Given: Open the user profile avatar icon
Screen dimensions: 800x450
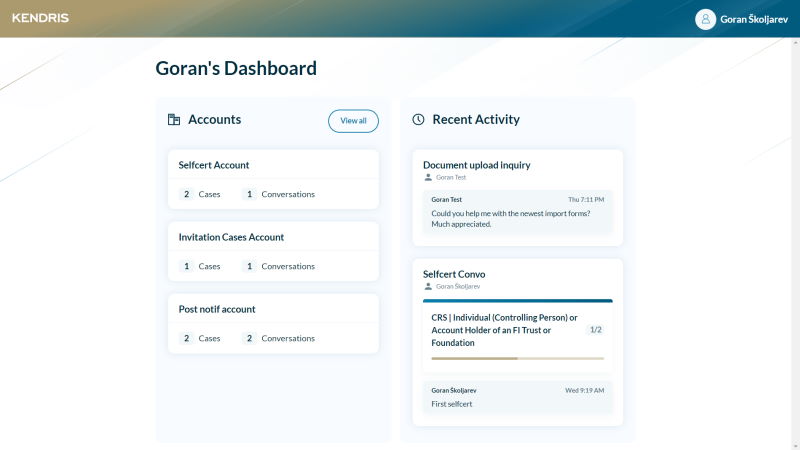Looking at the screenshot, I should tap(705, 19).
